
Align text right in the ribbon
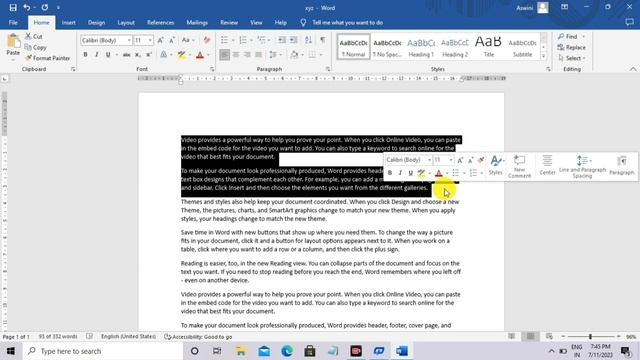pos(247,54)
